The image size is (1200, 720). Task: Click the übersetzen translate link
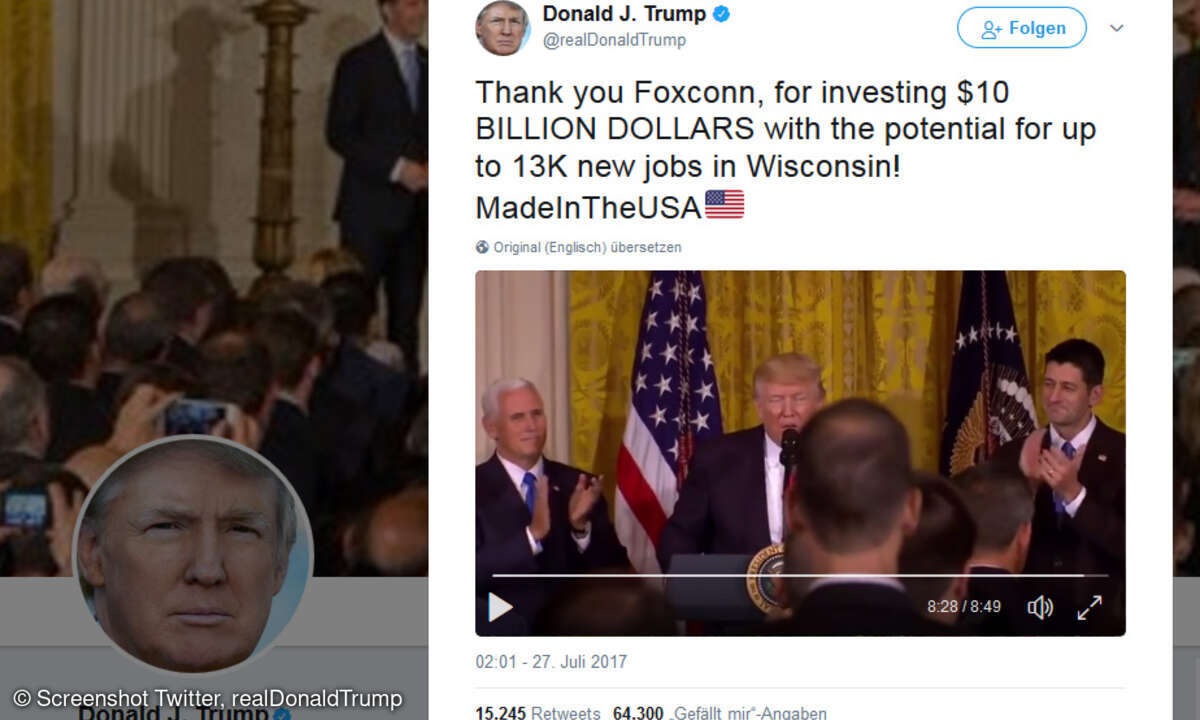646,247
